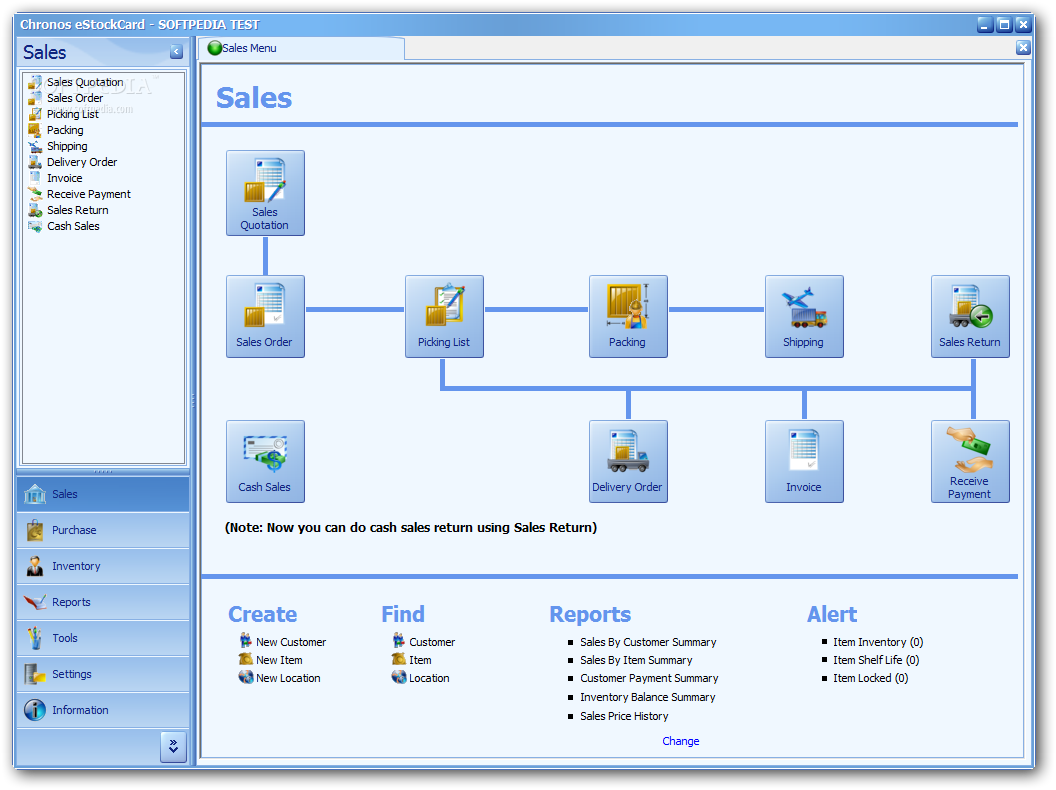
Task: Open the Picking List flowchart icon
Action: (x=444, y=317)
